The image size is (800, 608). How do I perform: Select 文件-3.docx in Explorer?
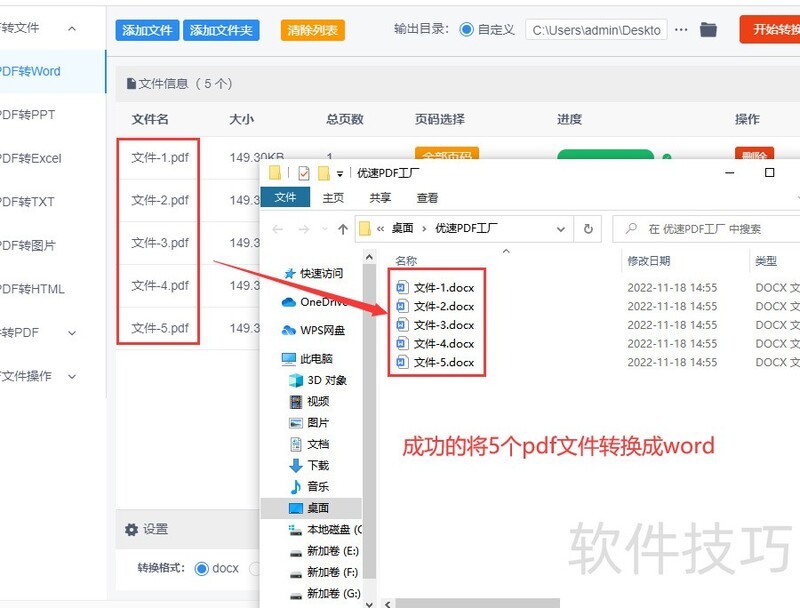[436, 325]
